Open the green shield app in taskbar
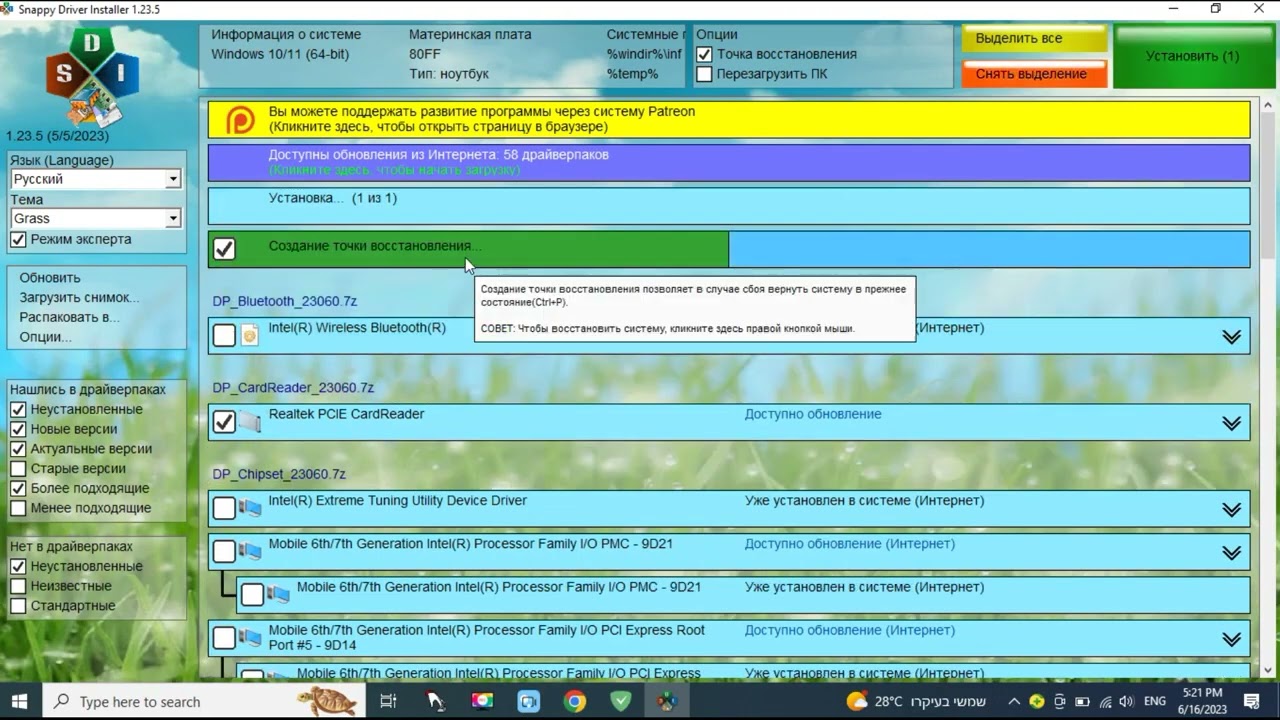This screenshot has height=720, width=1280. pyautogui.click(x=620, y=701)
